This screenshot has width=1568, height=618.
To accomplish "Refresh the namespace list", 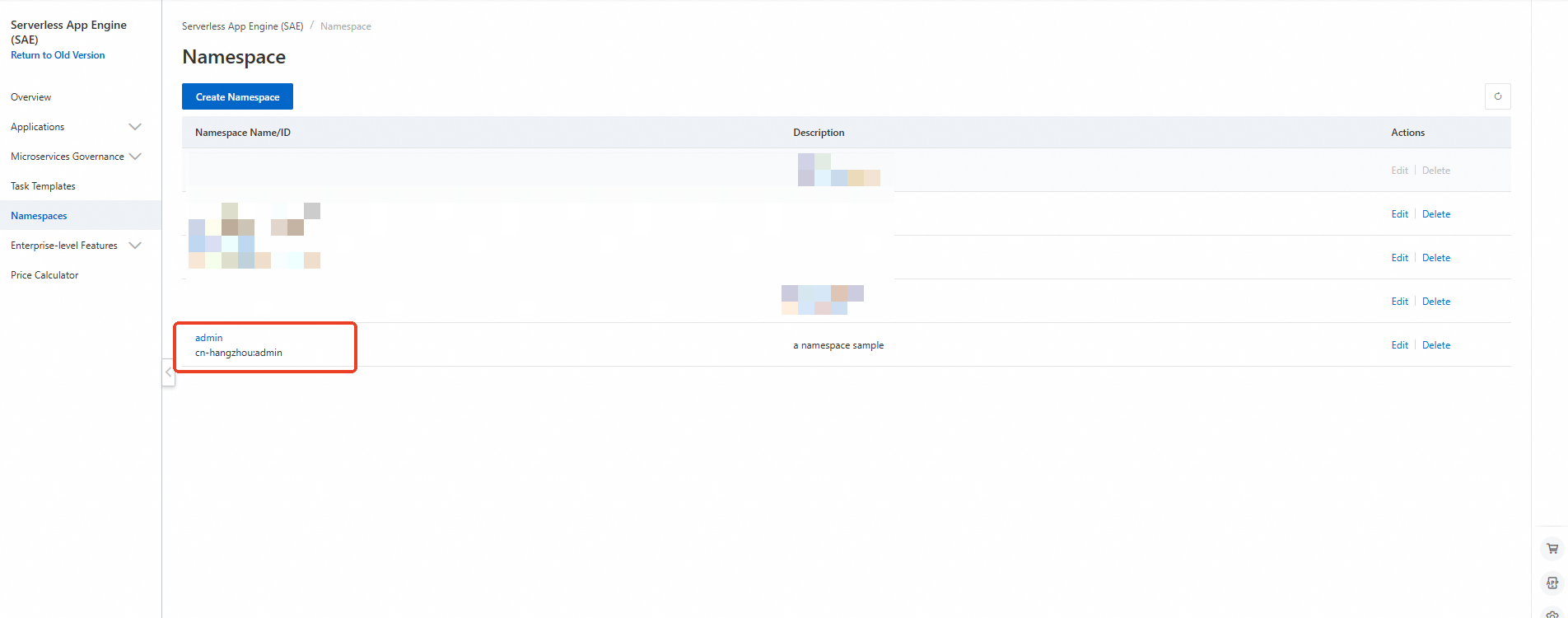I will coord(1497,96).
